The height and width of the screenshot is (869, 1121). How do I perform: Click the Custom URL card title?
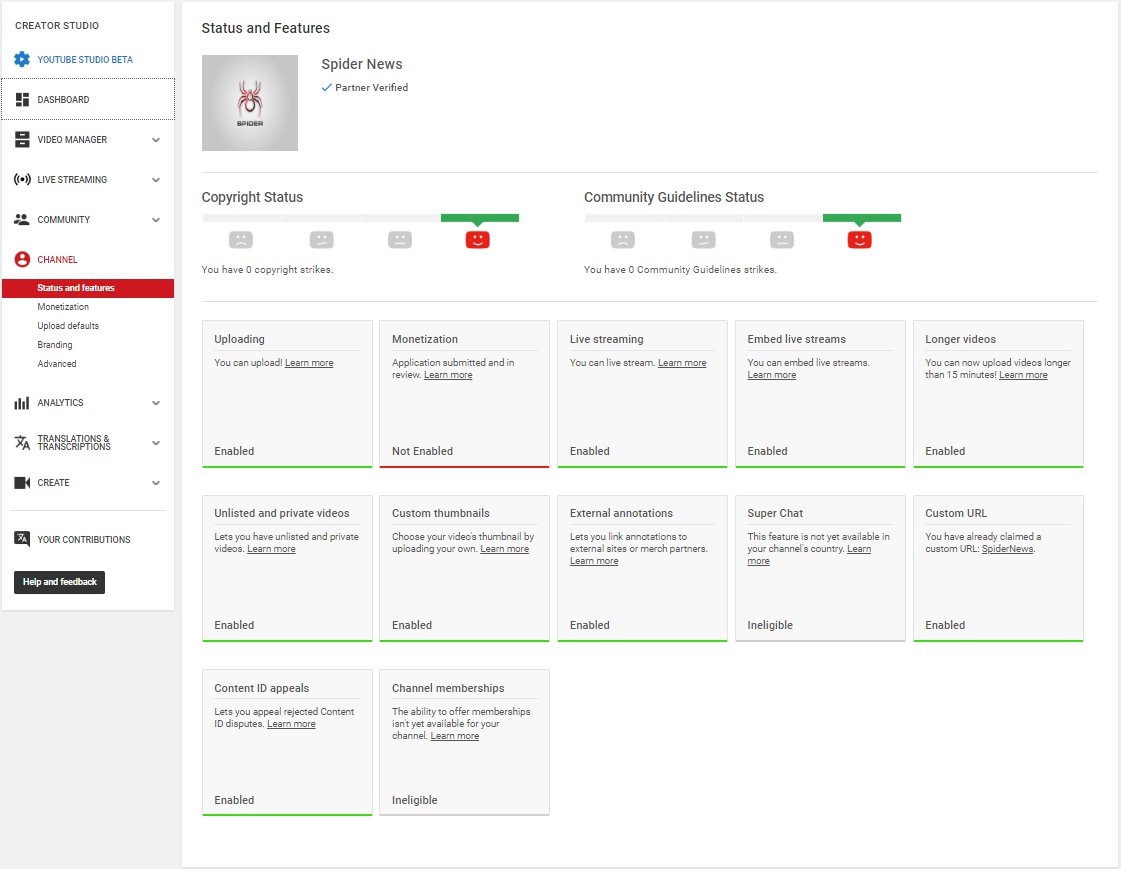956,513
